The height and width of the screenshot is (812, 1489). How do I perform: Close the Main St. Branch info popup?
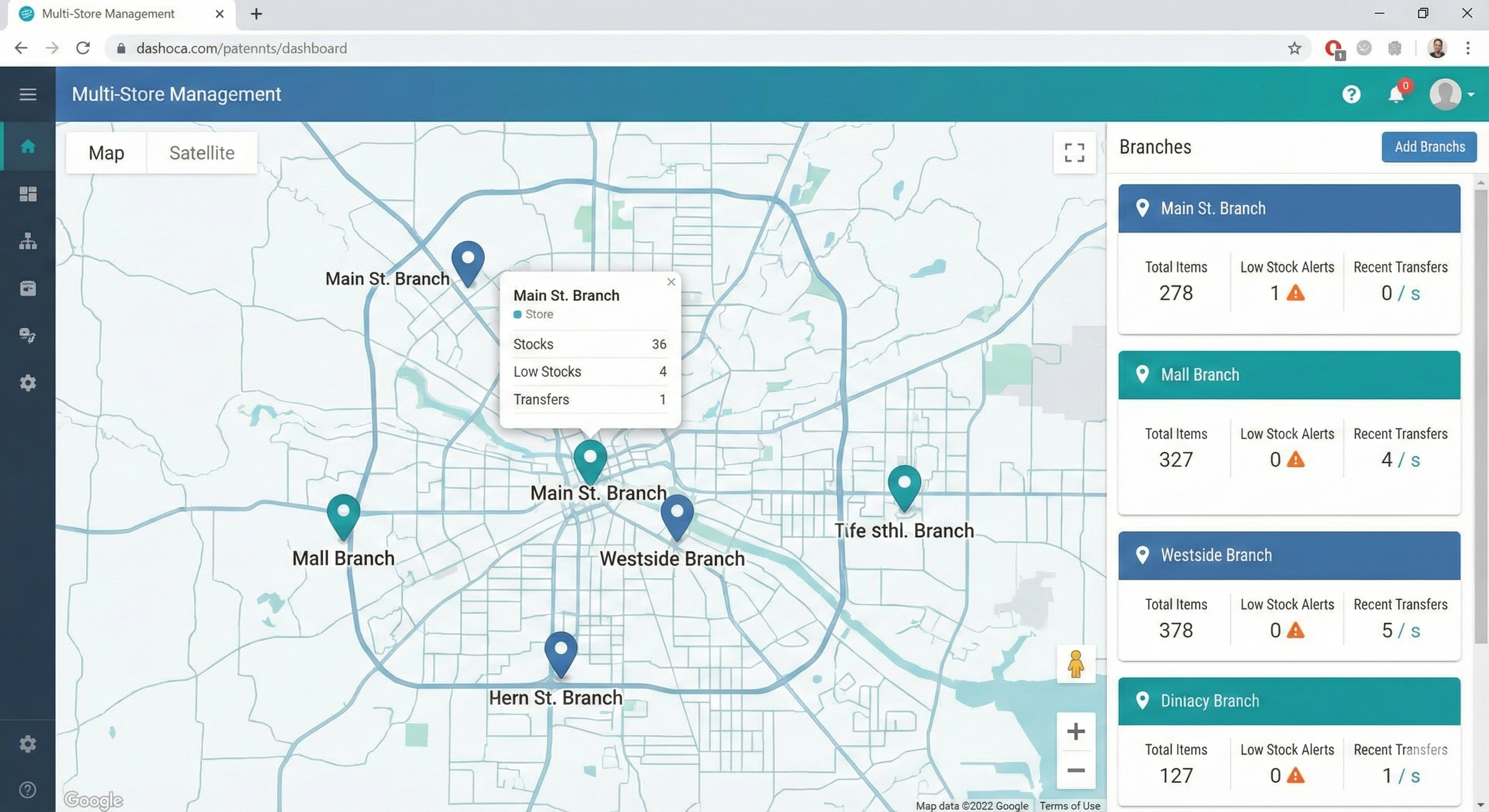670,282
